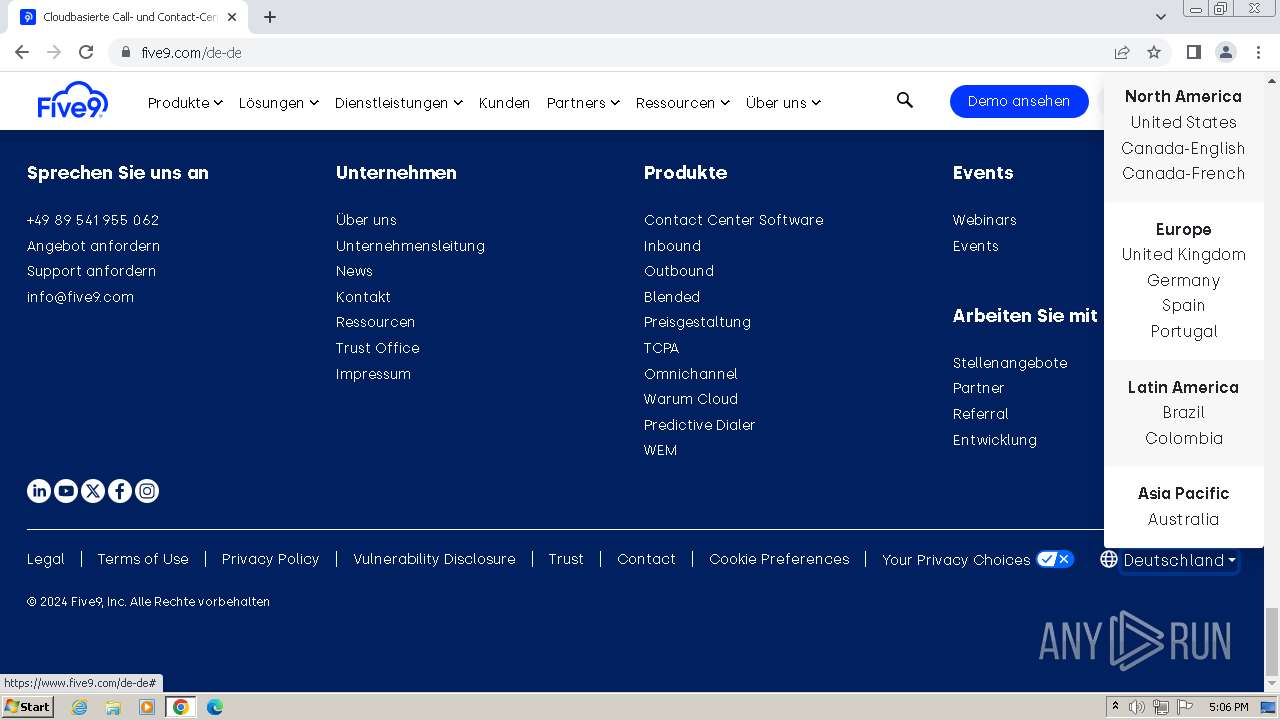Collapse the Deutschland region dropdown
The height and width of the screenshot is (720, 1280).
point(1180,561)
